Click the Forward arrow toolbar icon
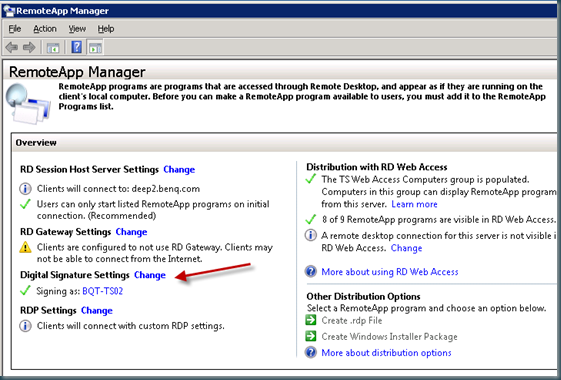 29,47
